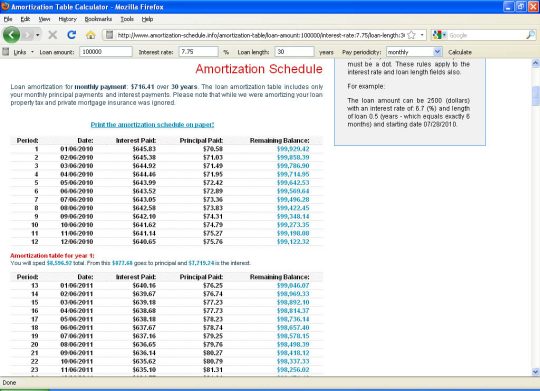
Task: Click the address bar URL
Action: pyautogui.click(x=261, y=35)
